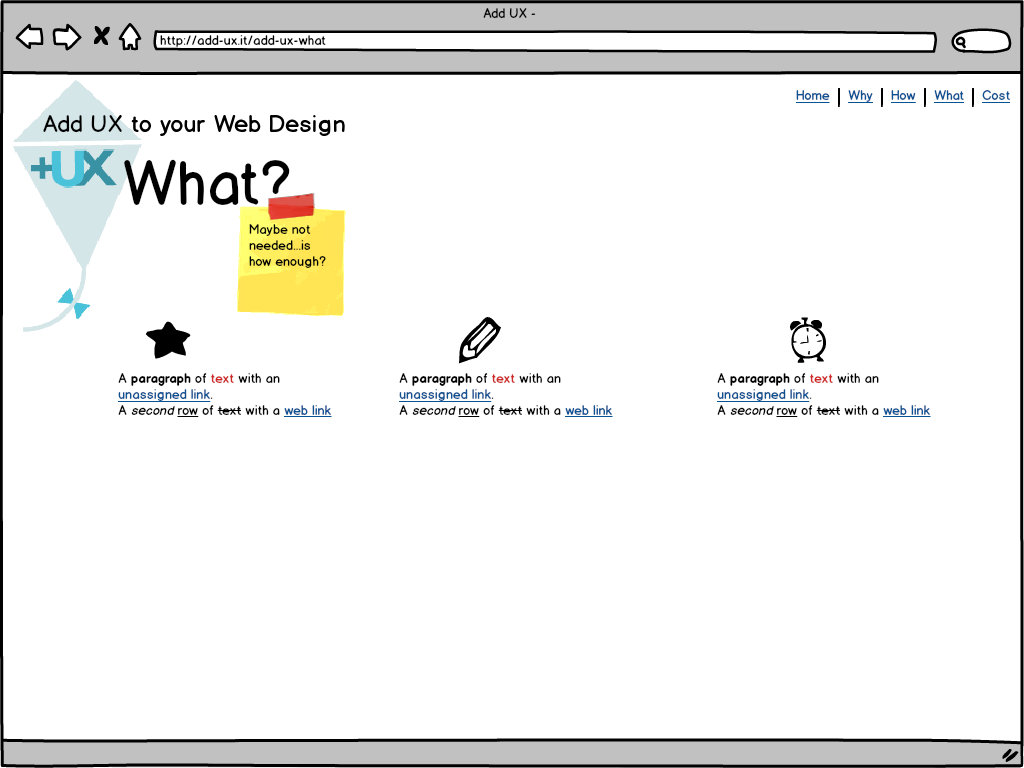Click italic 'second' word under alarm clock
The width and height of the screenshot is (1024, 768).
click(x=752, y=411)
